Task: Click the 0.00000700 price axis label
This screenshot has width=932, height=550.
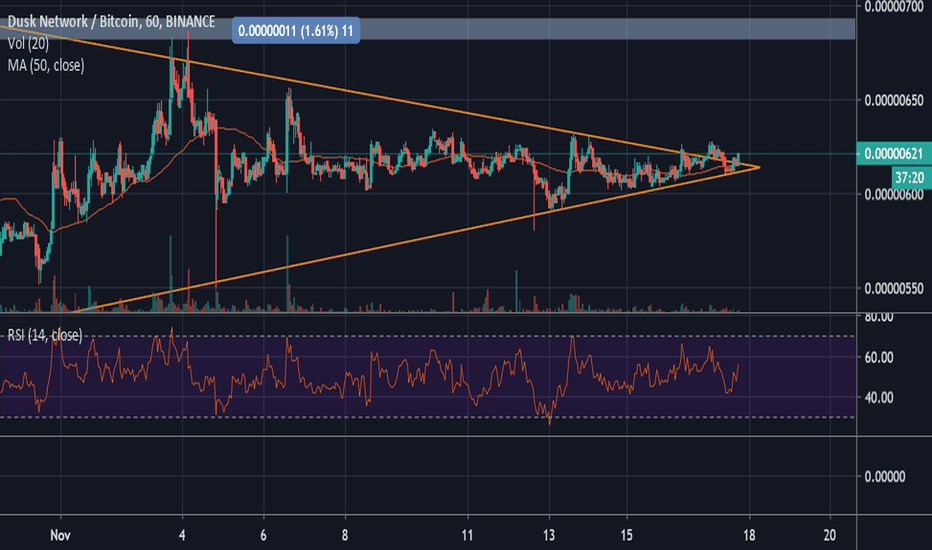Action: tap(894, 7)
